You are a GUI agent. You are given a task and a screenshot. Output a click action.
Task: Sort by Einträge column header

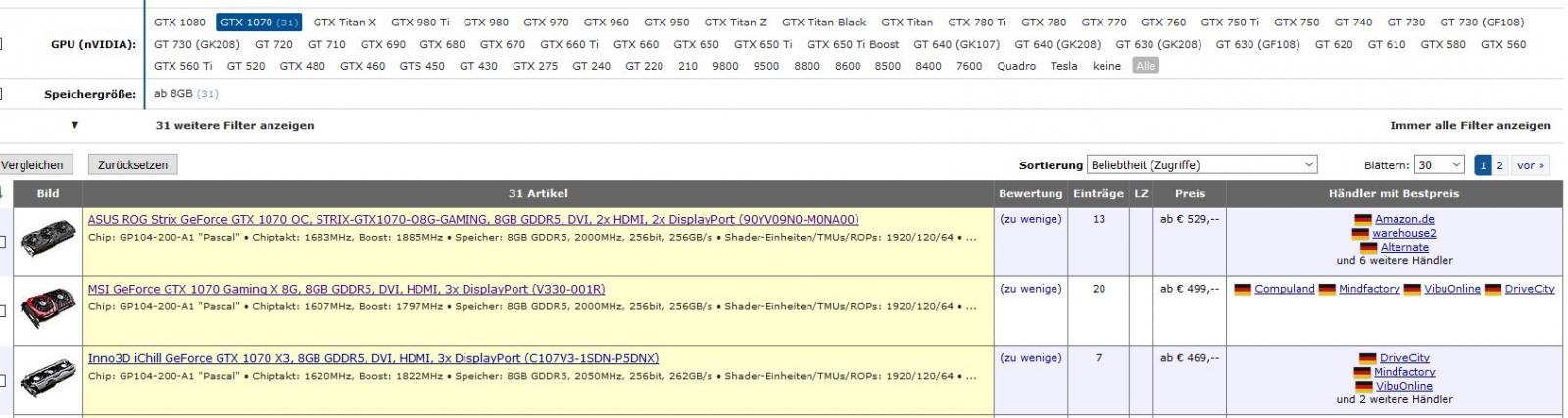click(x=1099, y=194)
